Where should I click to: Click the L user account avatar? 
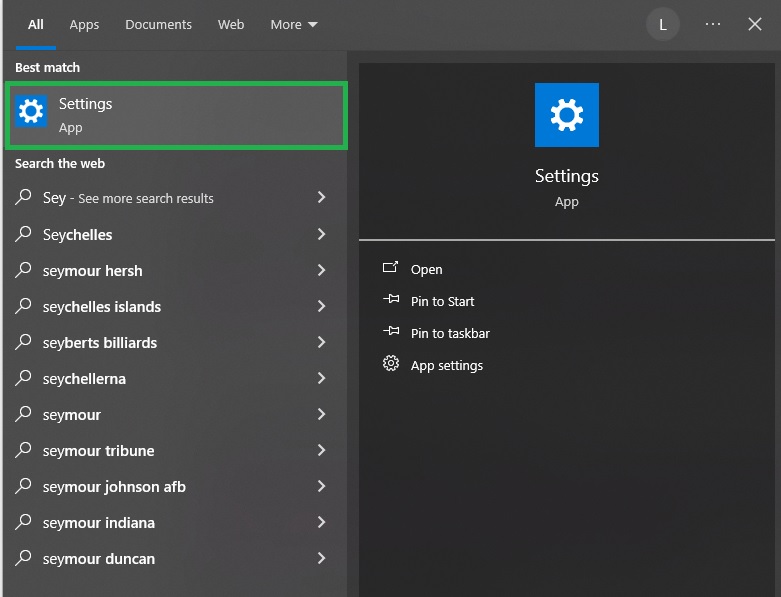point(663,24)
